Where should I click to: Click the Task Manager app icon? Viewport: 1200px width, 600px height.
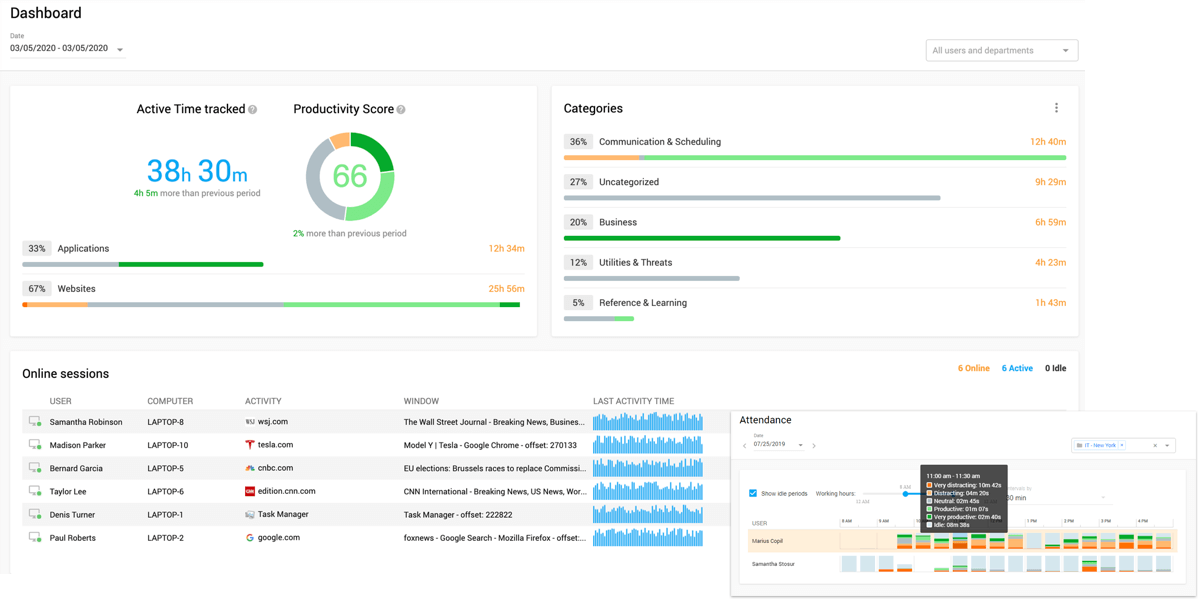[250, 515]
